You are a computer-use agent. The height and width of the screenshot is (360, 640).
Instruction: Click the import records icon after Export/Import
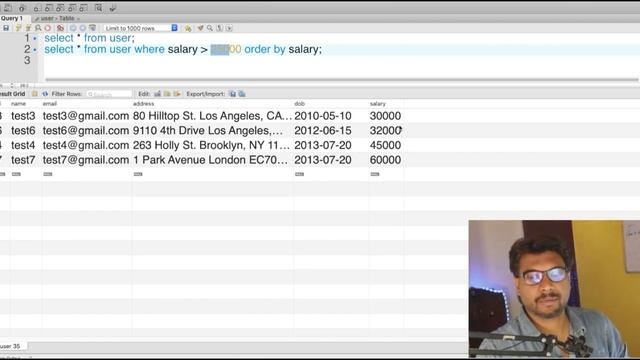(242, 94)
